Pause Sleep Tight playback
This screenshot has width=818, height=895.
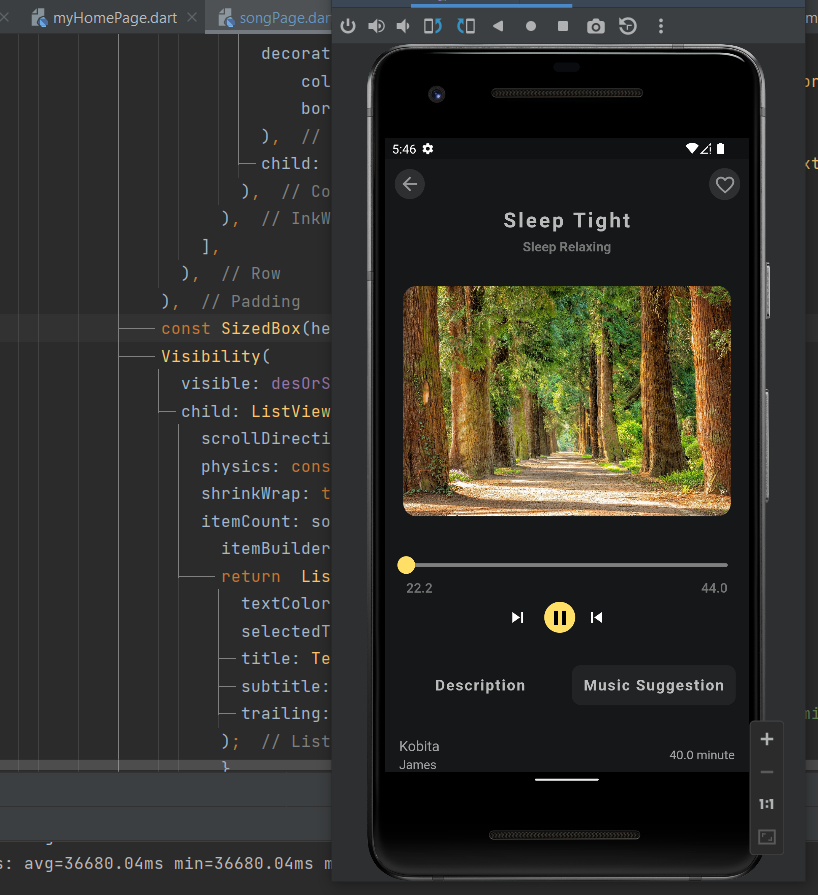click(x=559, y=617)
